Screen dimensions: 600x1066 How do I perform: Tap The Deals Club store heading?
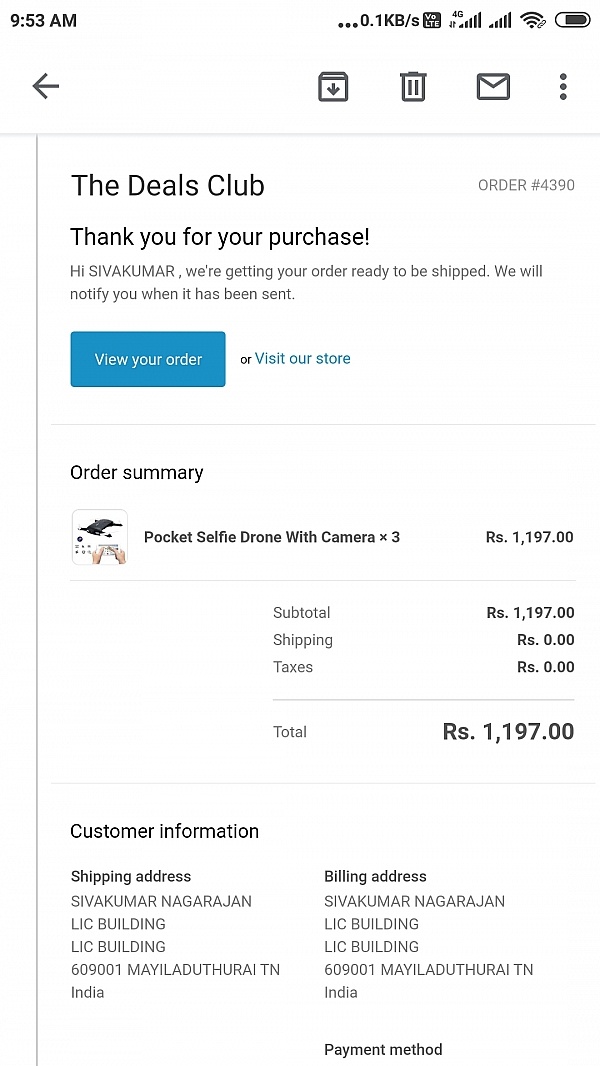tap(167, 185)
